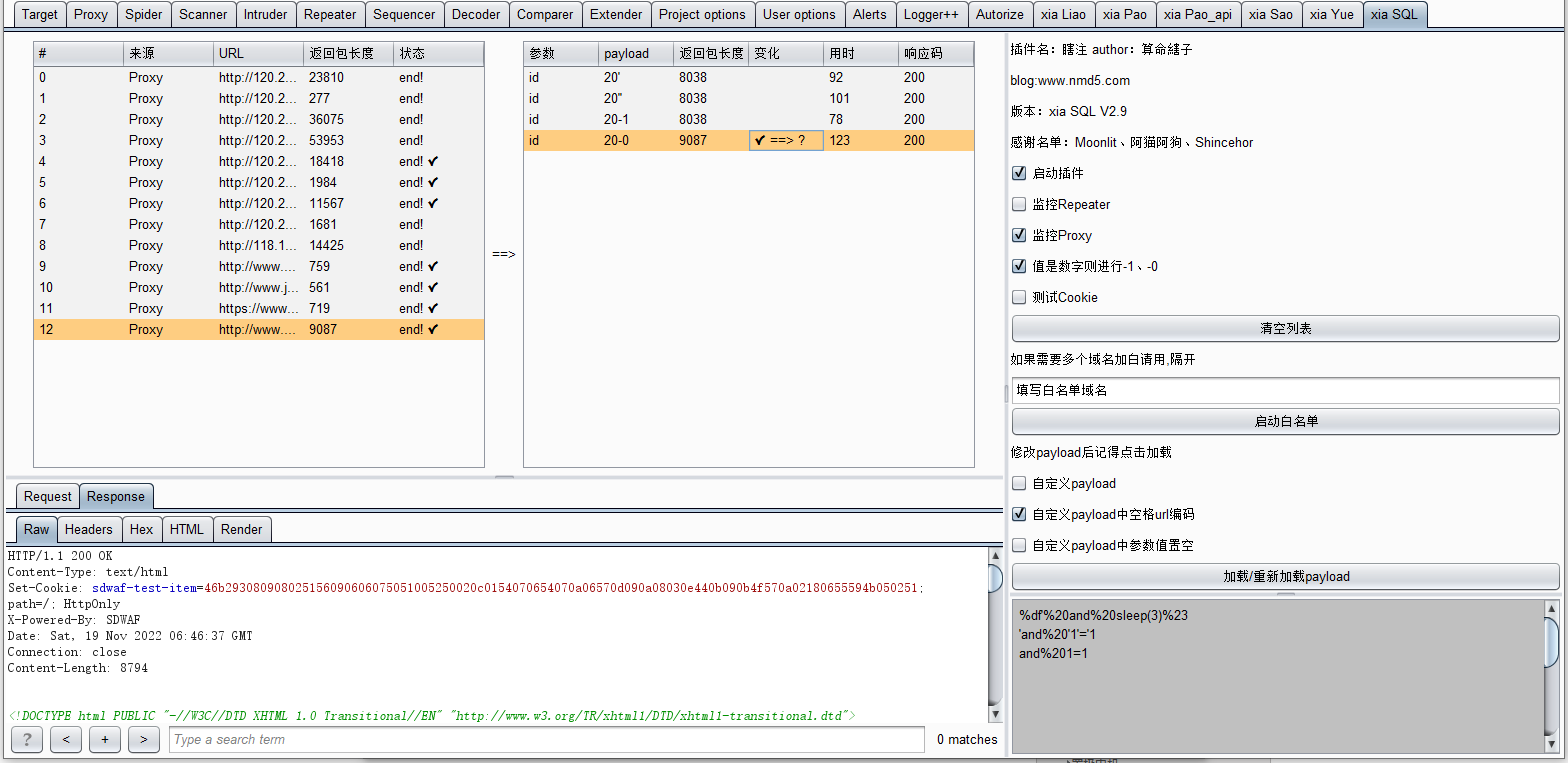Select the Hex view tab

point(141,529)
